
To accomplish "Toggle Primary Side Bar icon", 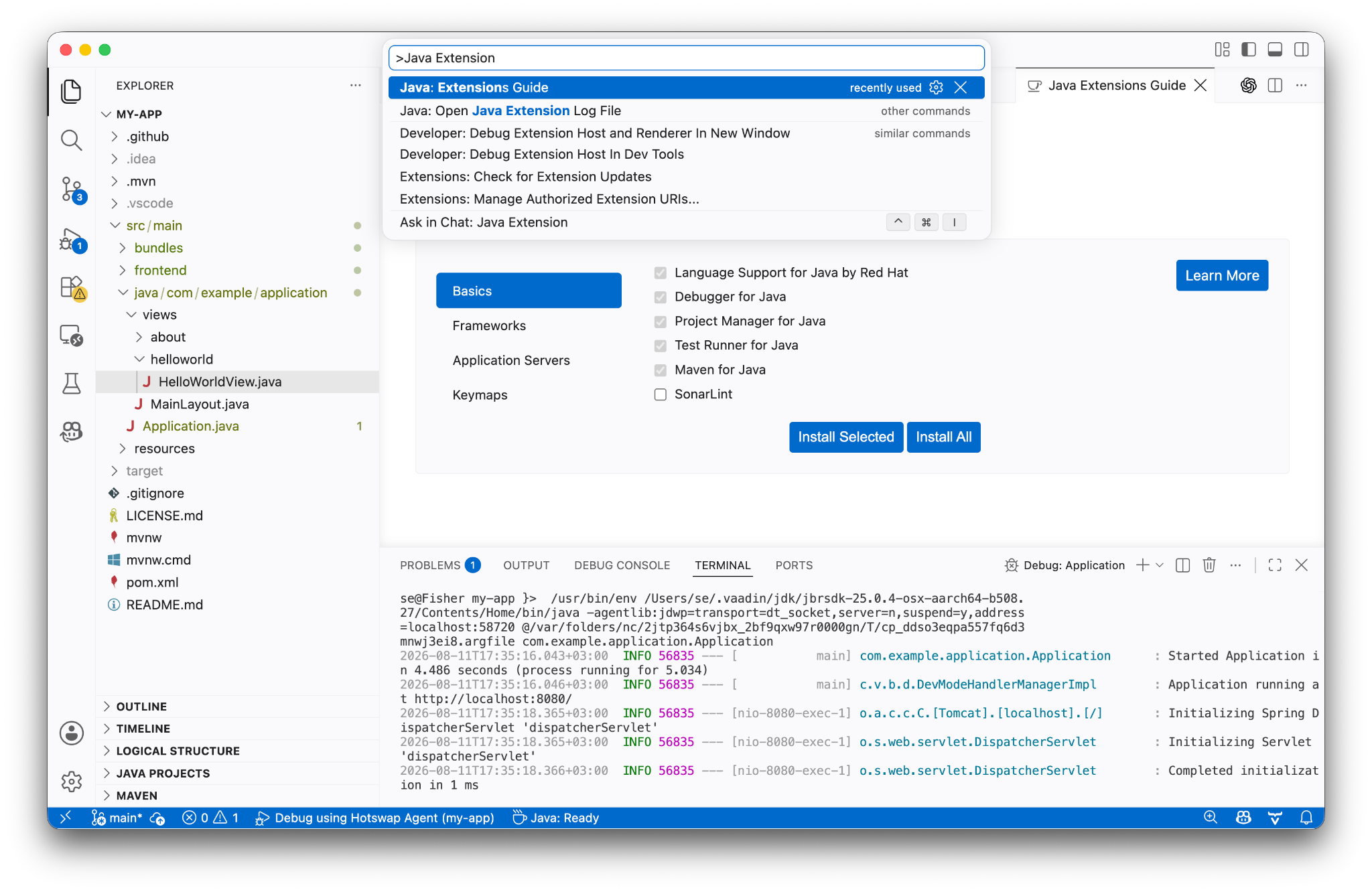I will (x=1248, y=50).
